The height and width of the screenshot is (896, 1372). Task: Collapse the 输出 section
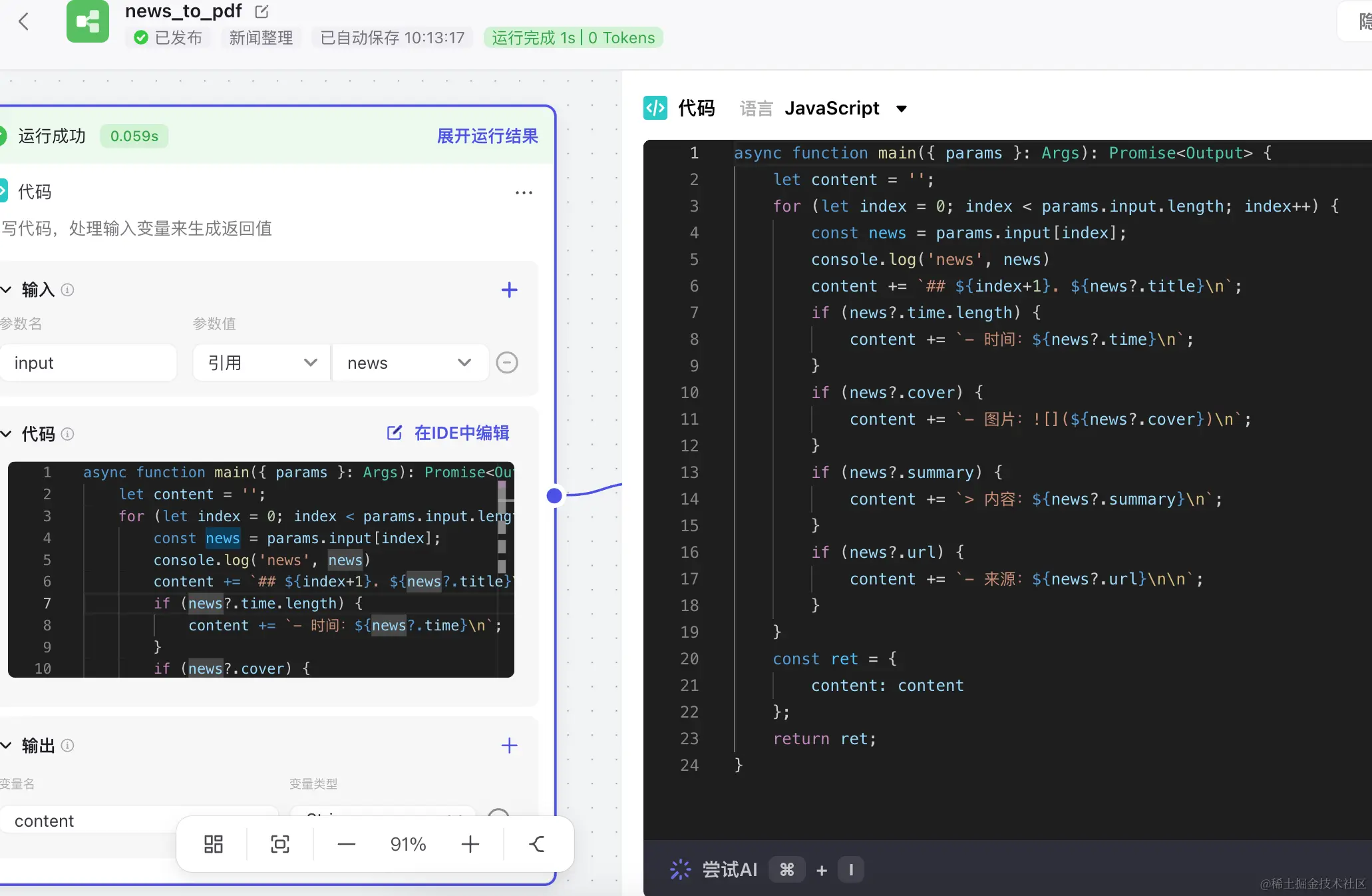7,746
